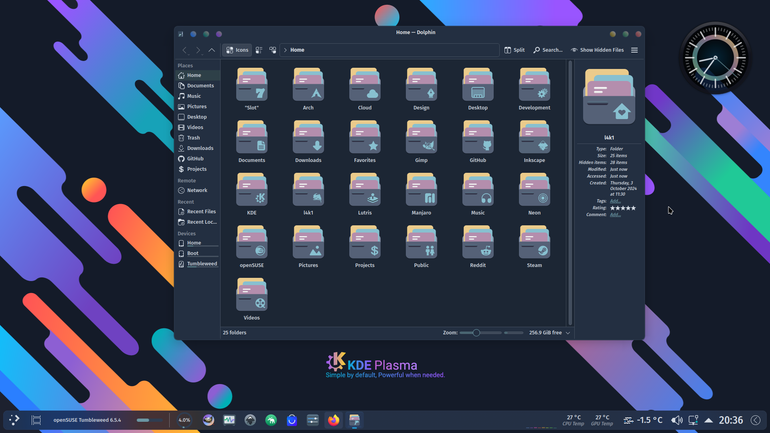Select the l4k1 folder icon
770x433 pixels.
click(308, 190)
